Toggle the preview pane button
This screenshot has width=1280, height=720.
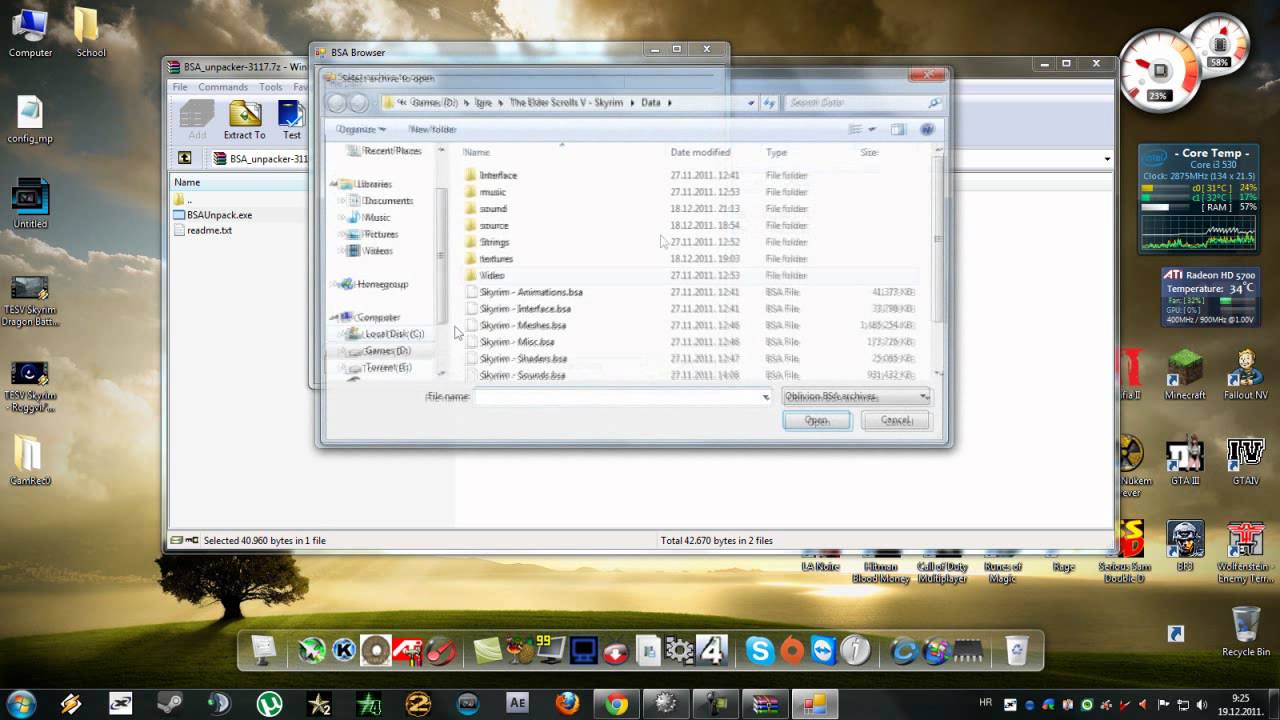898,129
